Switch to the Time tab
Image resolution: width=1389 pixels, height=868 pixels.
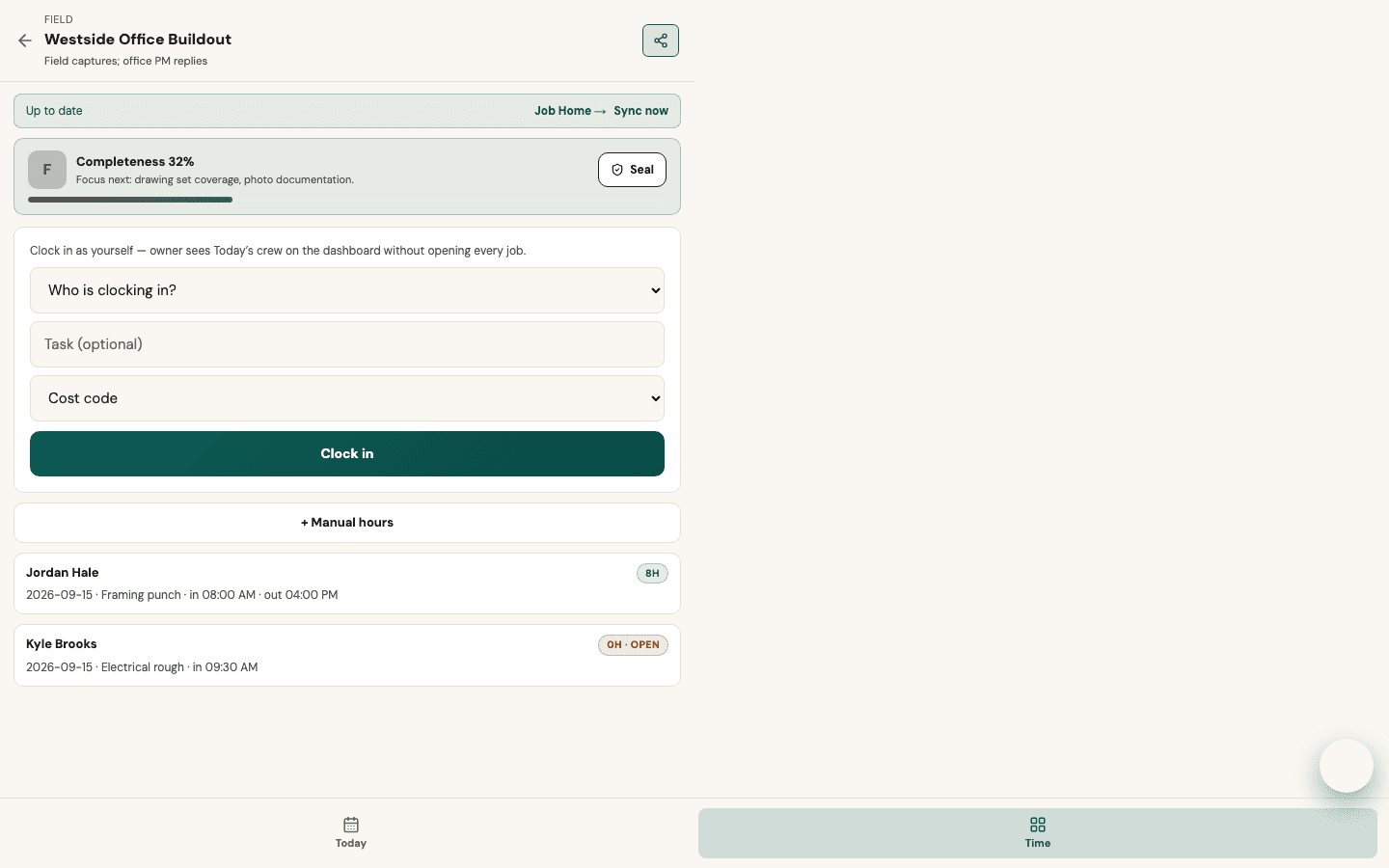[1038, 833]
